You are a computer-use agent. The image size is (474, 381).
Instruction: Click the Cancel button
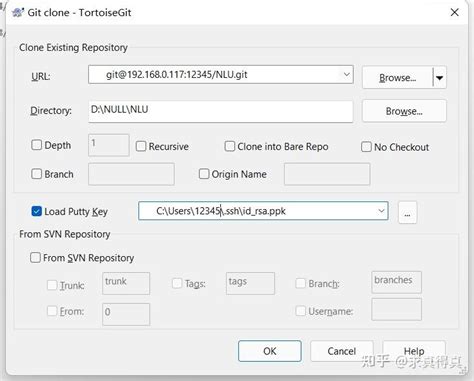pyautogui.click(x=342, y=351)
